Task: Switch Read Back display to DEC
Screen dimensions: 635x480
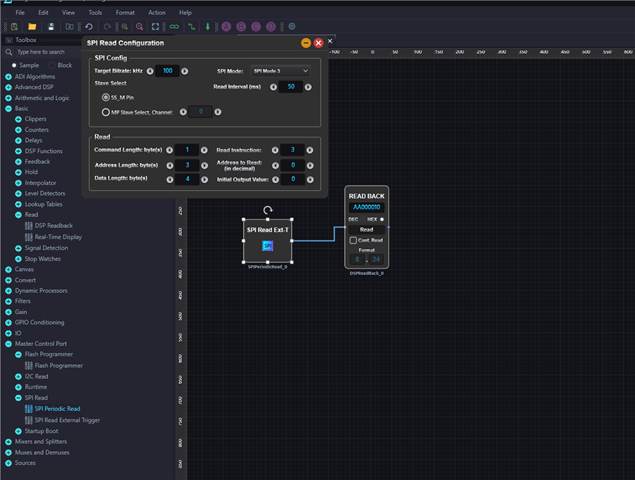Action: [353, 220]
